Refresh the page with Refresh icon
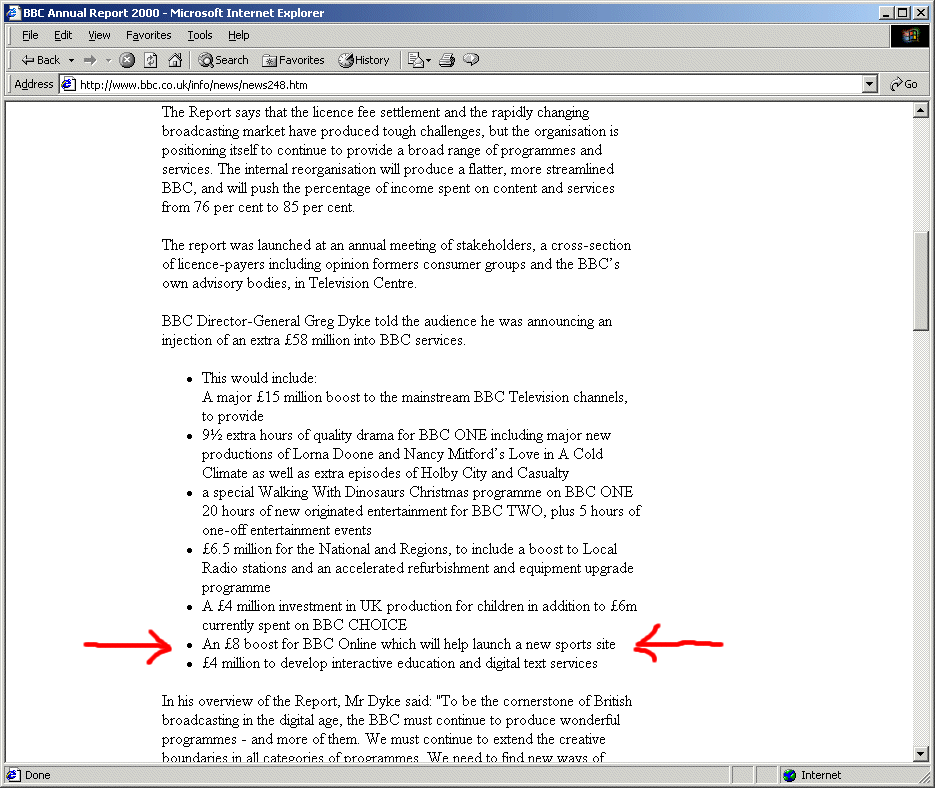The image size is (935, 788). tap(151, 60)
